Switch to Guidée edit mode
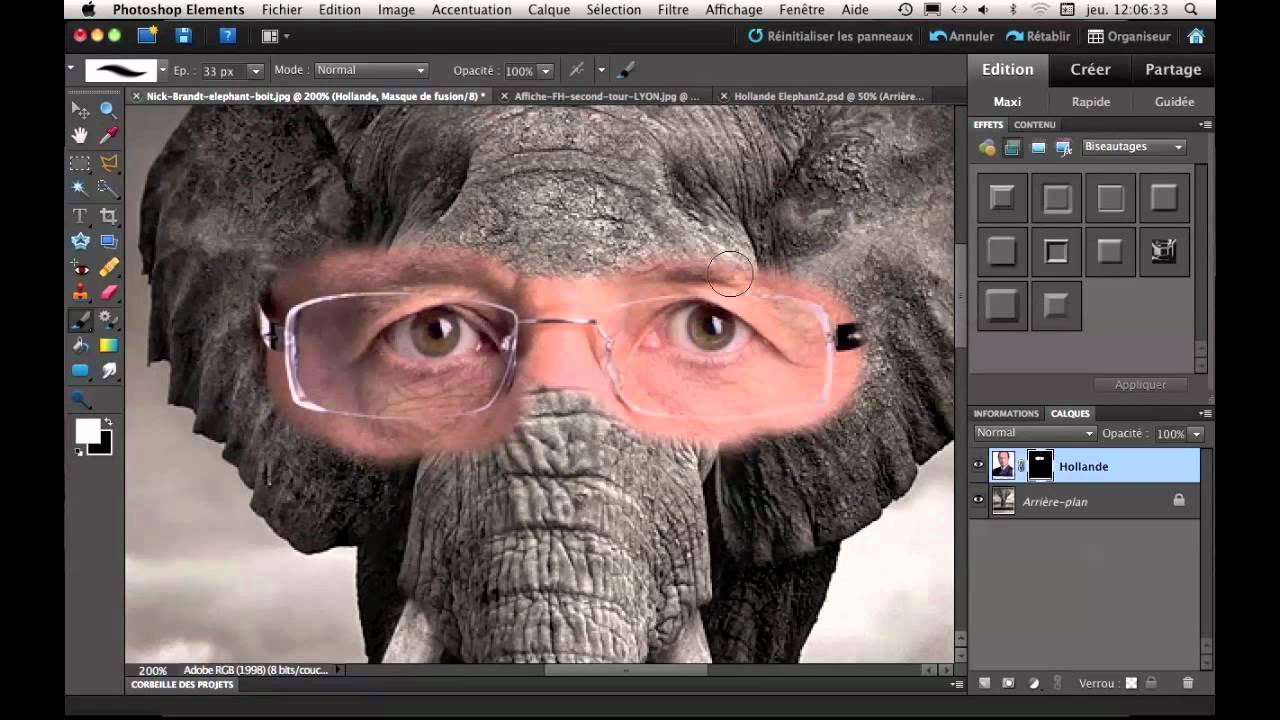Screen dimensions: 1280x720 click(1174, 102)
